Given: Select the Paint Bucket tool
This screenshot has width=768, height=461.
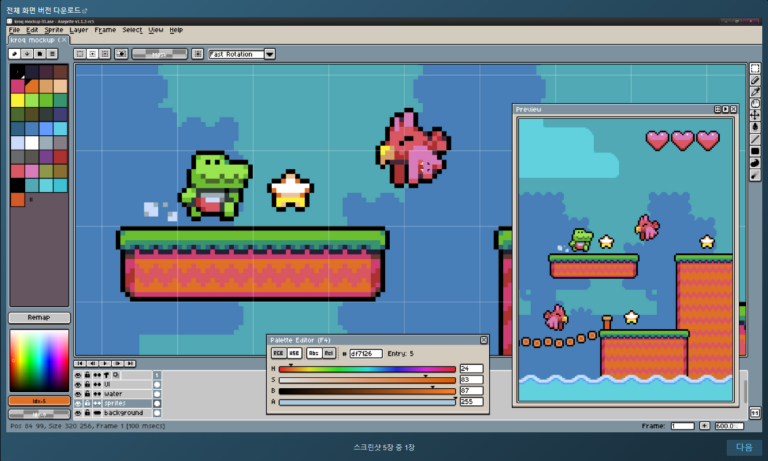Looking at the screenshot, I should [x=755, y=127].
